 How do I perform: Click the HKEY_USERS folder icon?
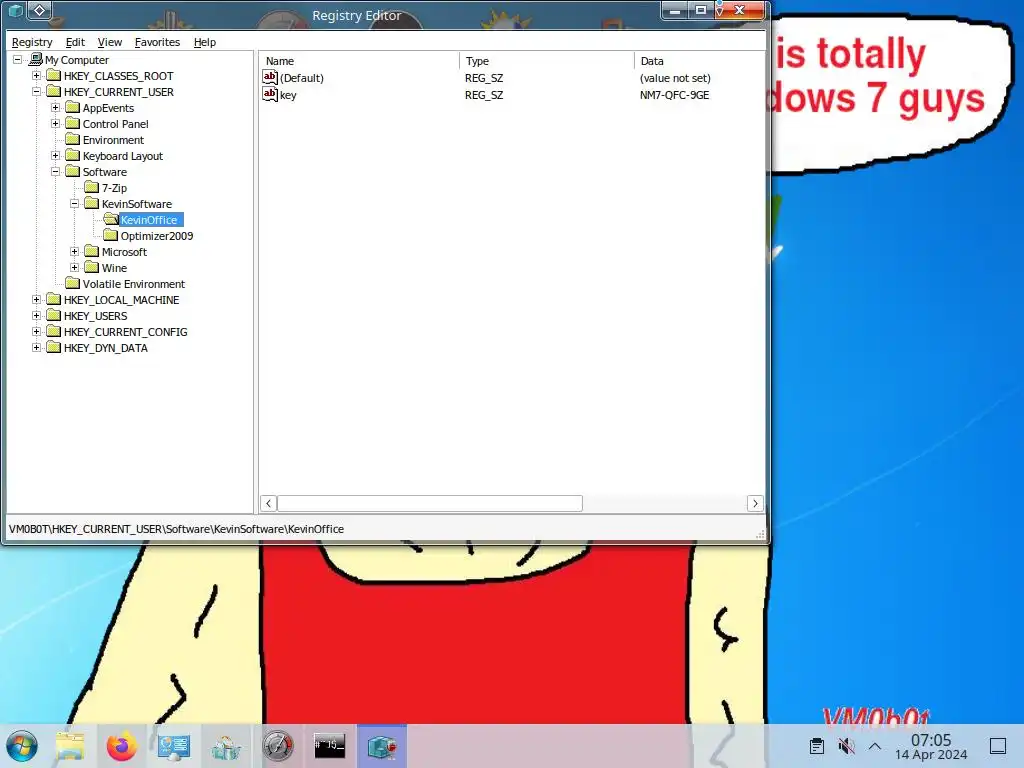pos(54,315)
